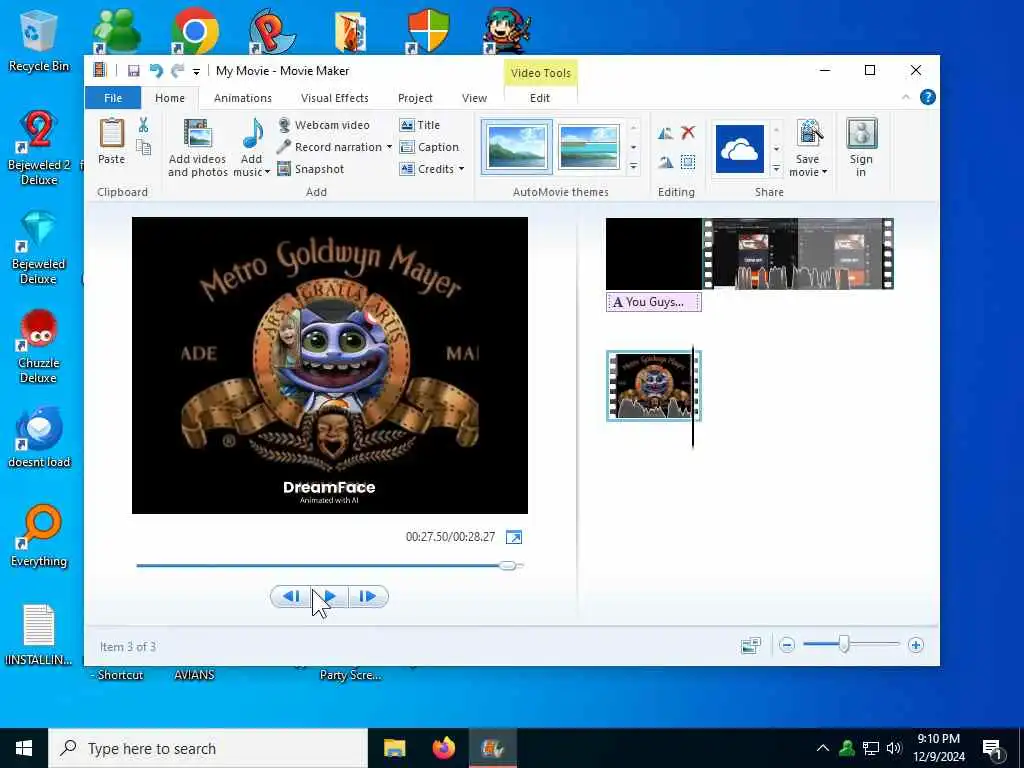Expand the Add music dropdown arrow
Screen dimensions: 1024x768
(x=267, y=172)
